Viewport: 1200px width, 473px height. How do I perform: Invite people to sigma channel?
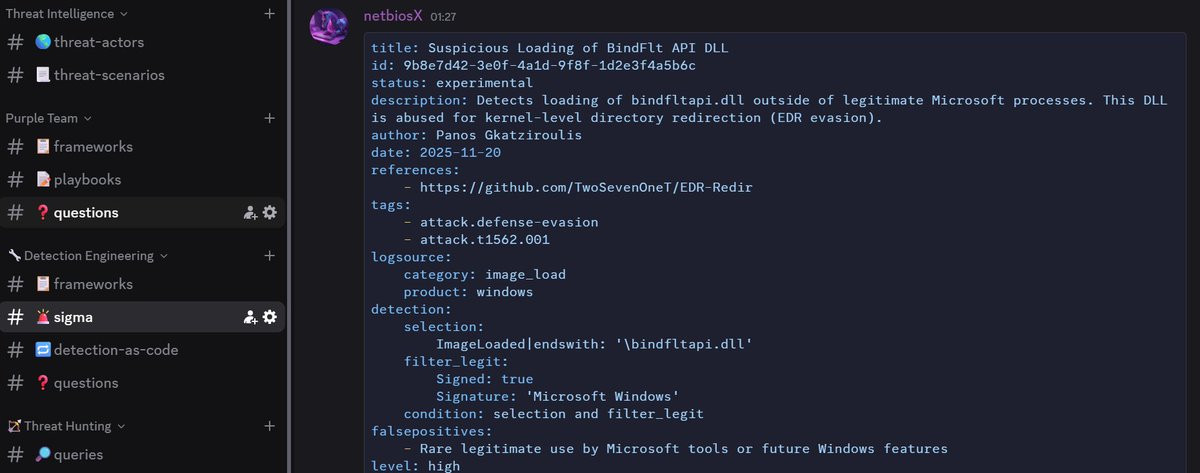[x=250, y=317]
